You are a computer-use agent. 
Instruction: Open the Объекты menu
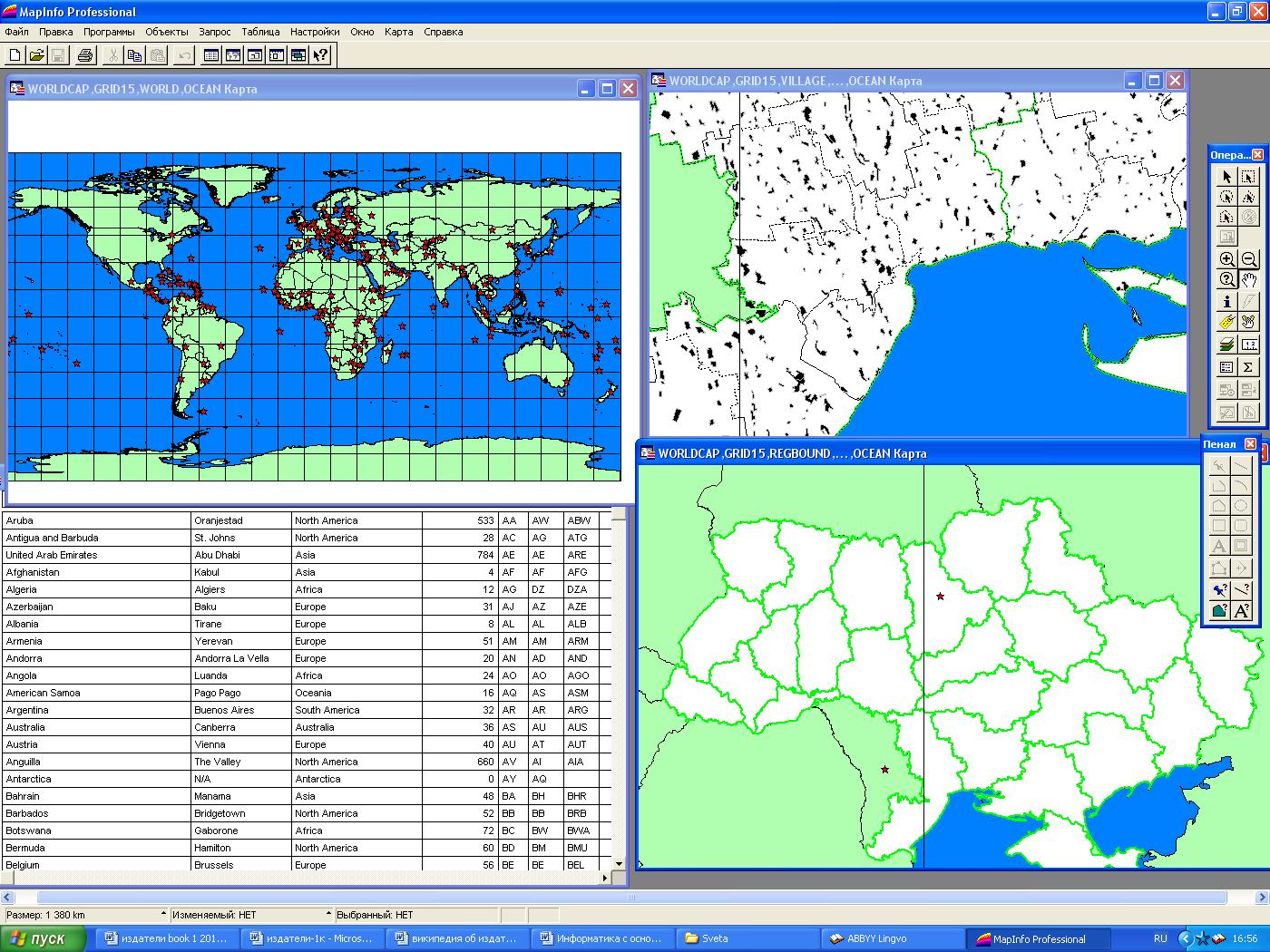point(167,32)
